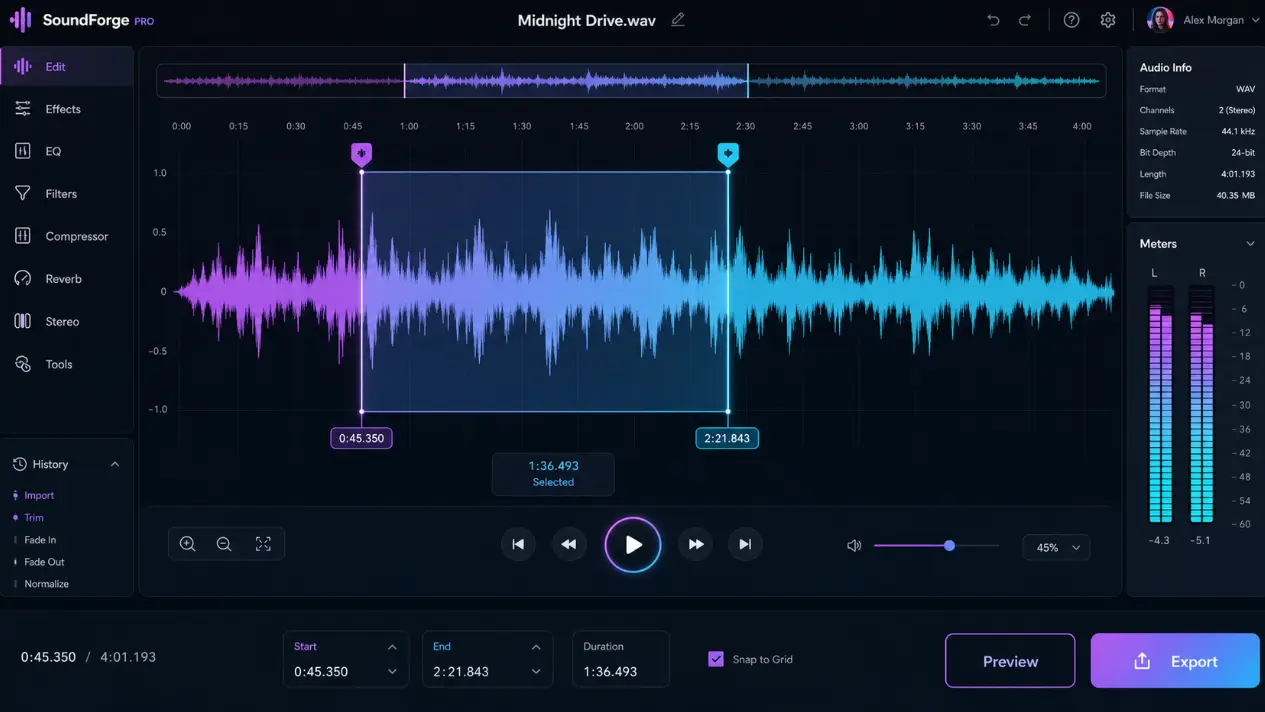Click Alex Morgan's profile avatar

pyautogui.click(x=1160, y=20)
